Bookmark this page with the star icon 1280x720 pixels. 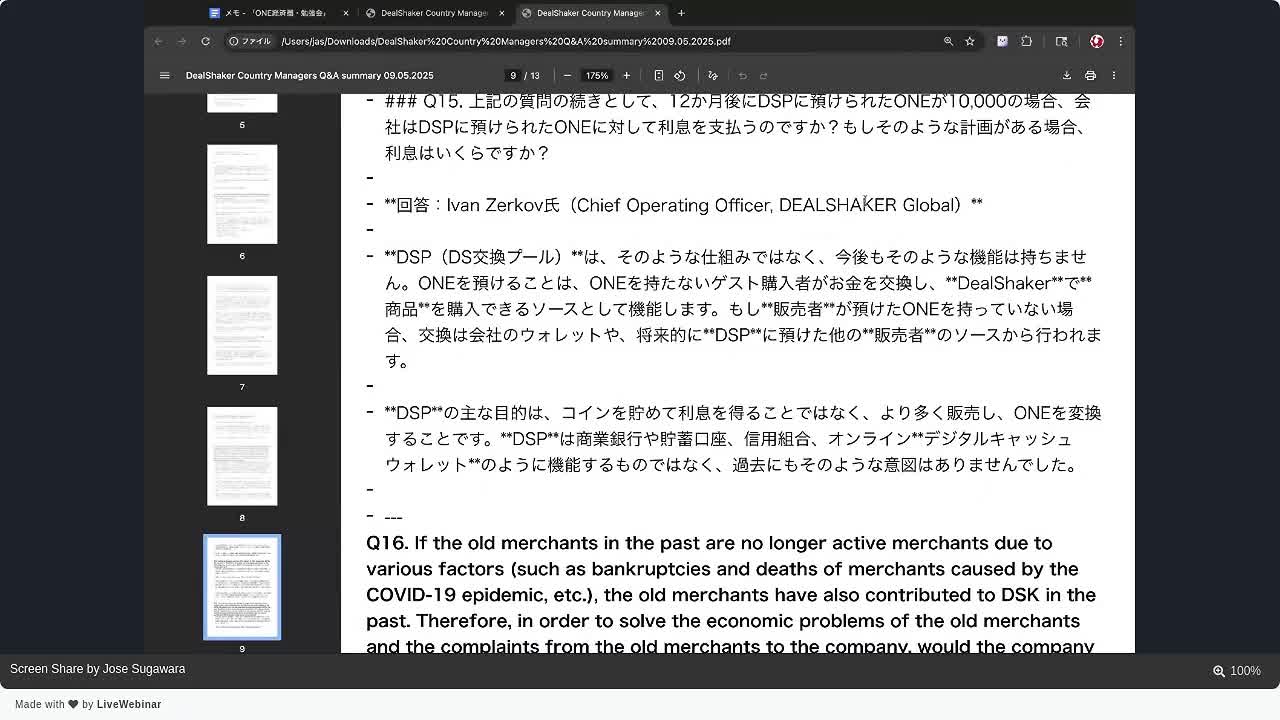point(969,41)
